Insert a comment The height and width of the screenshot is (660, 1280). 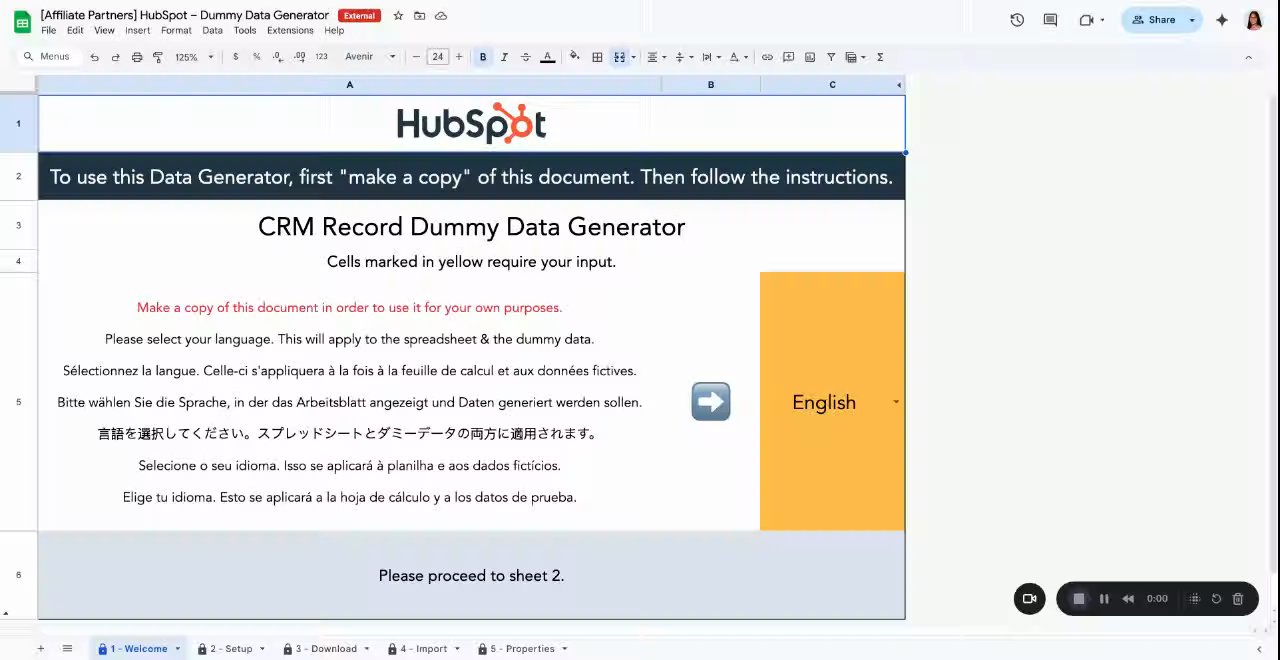tap(789, 57)
